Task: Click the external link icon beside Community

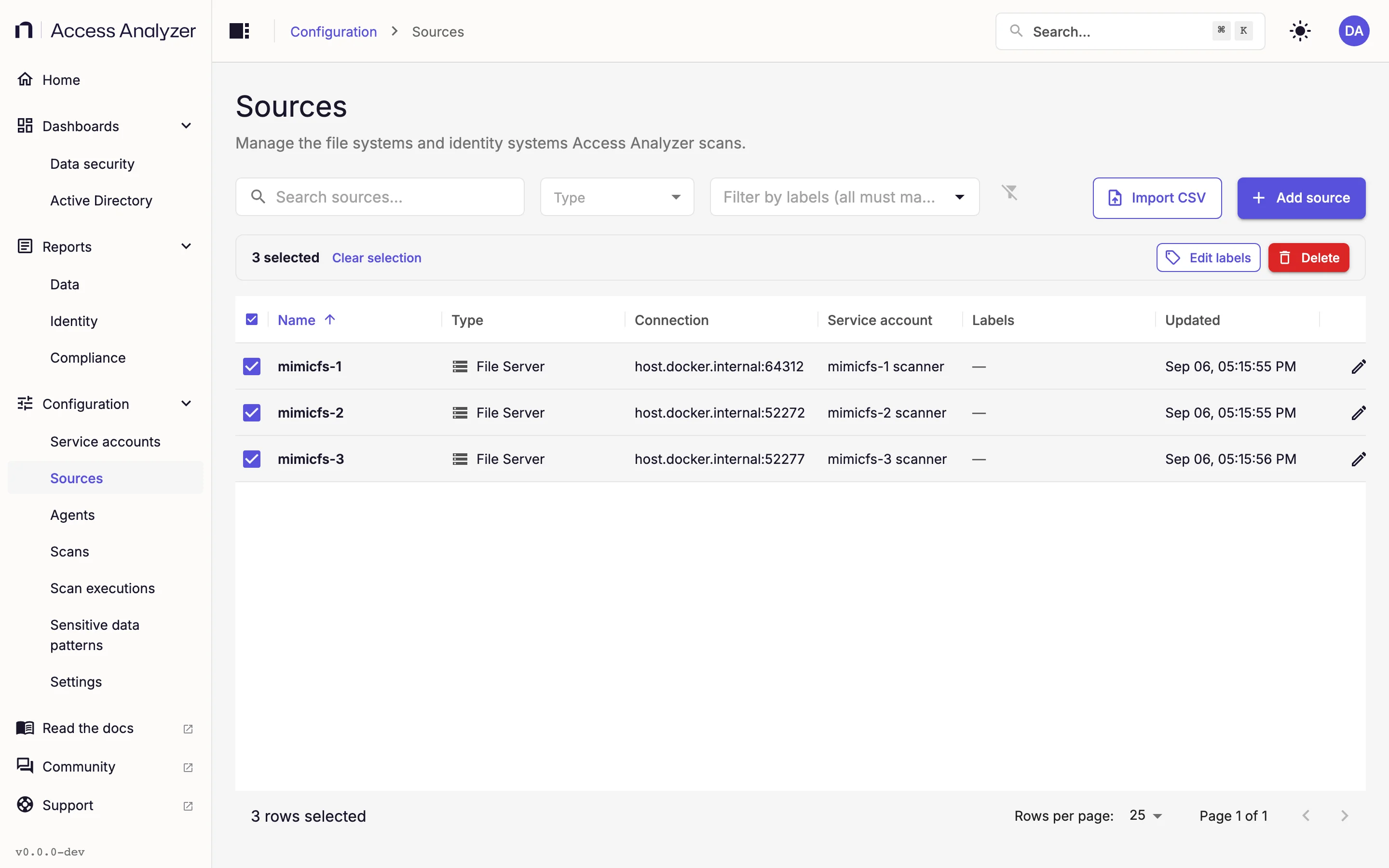Action: pyautogui.click(x=188, y=768)
